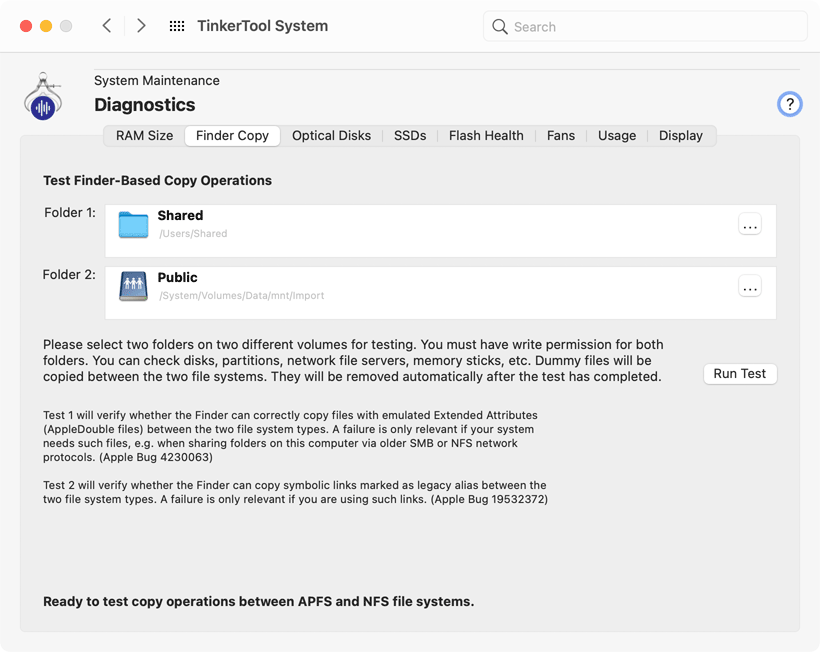This screenshot has width=820, height=652.
Task: Switch to the RAM Size tab
Action: point(144,136)
